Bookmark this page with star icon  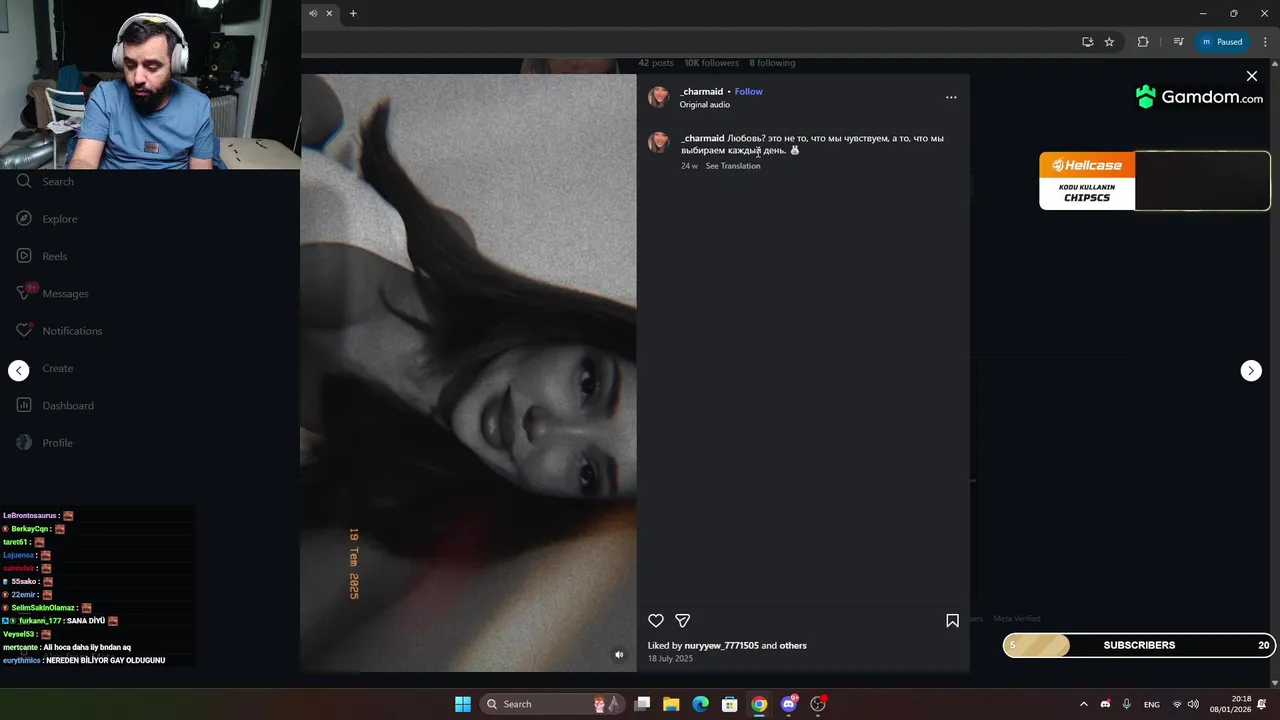(x=1109, y=42)
